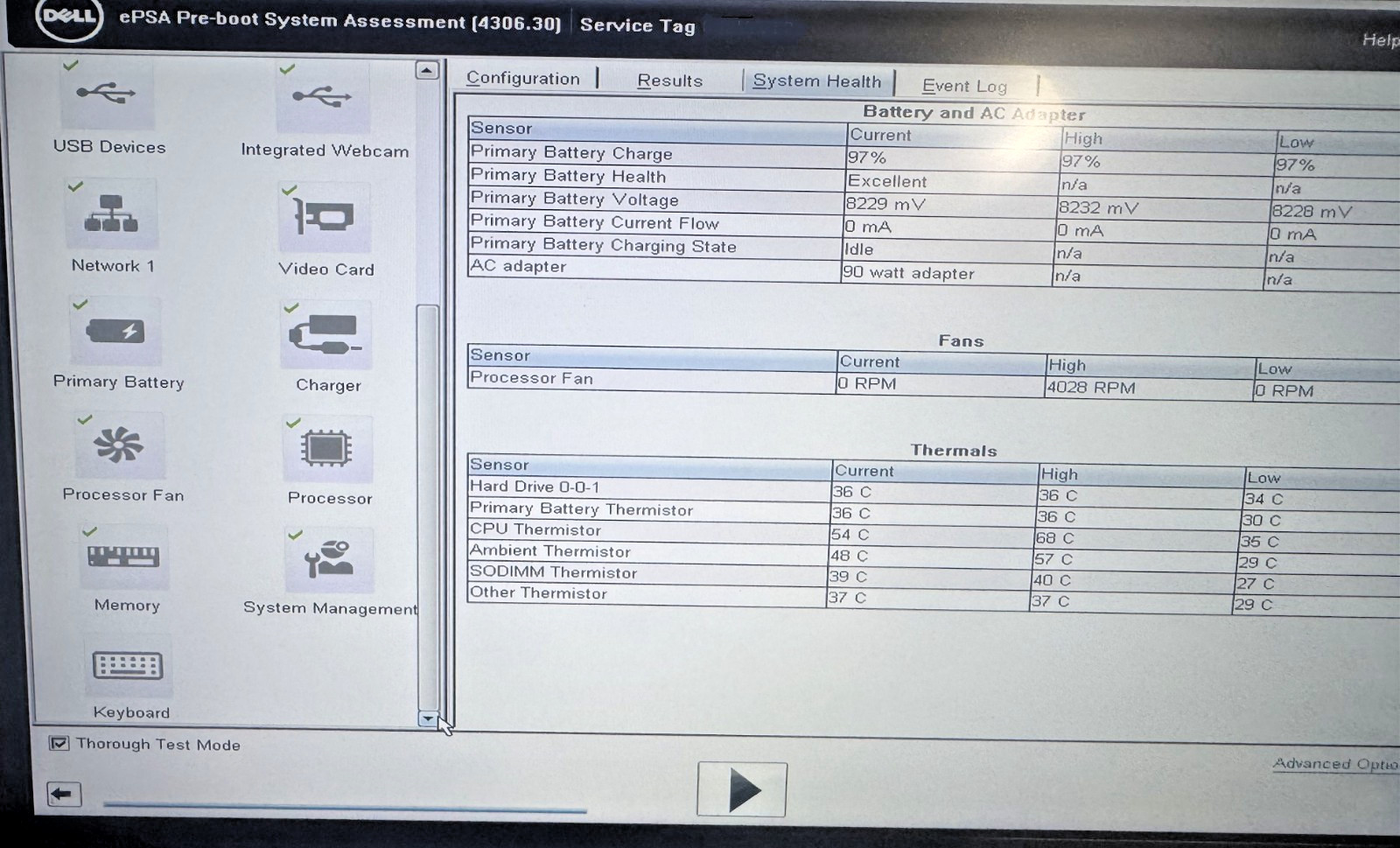Click the CPU Thermistor sensor row
The image size is (1400, 848).
pyautogui.click(x=934, y=535)
